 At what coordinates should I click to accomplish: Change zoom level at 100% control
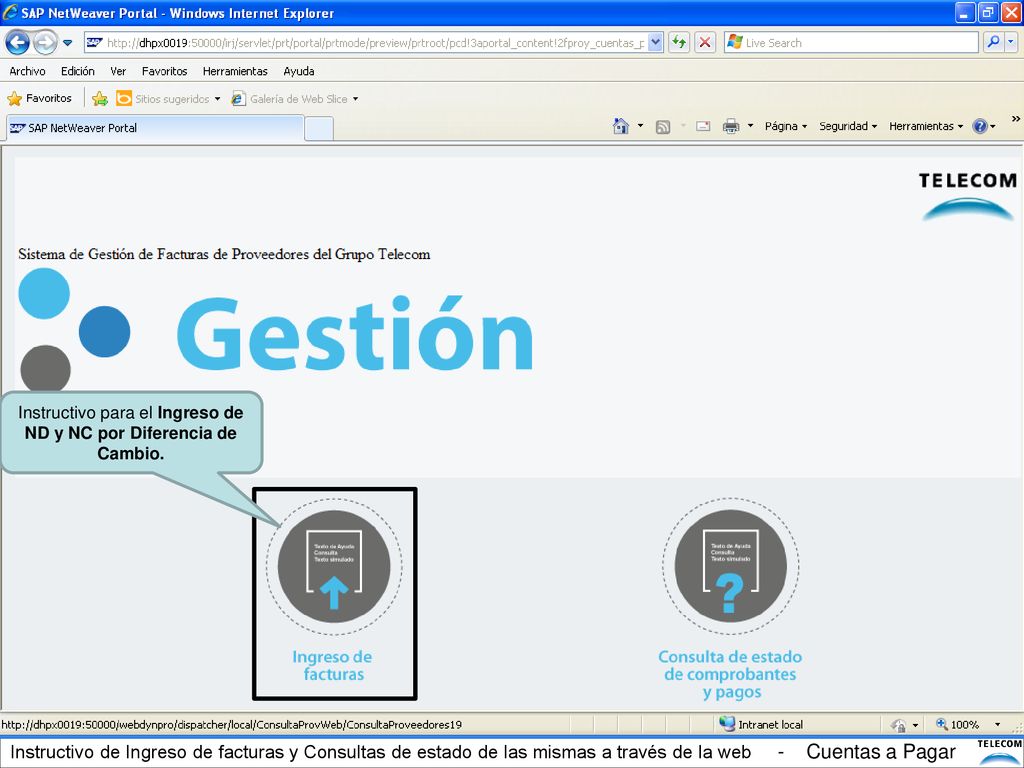(957, 724)
